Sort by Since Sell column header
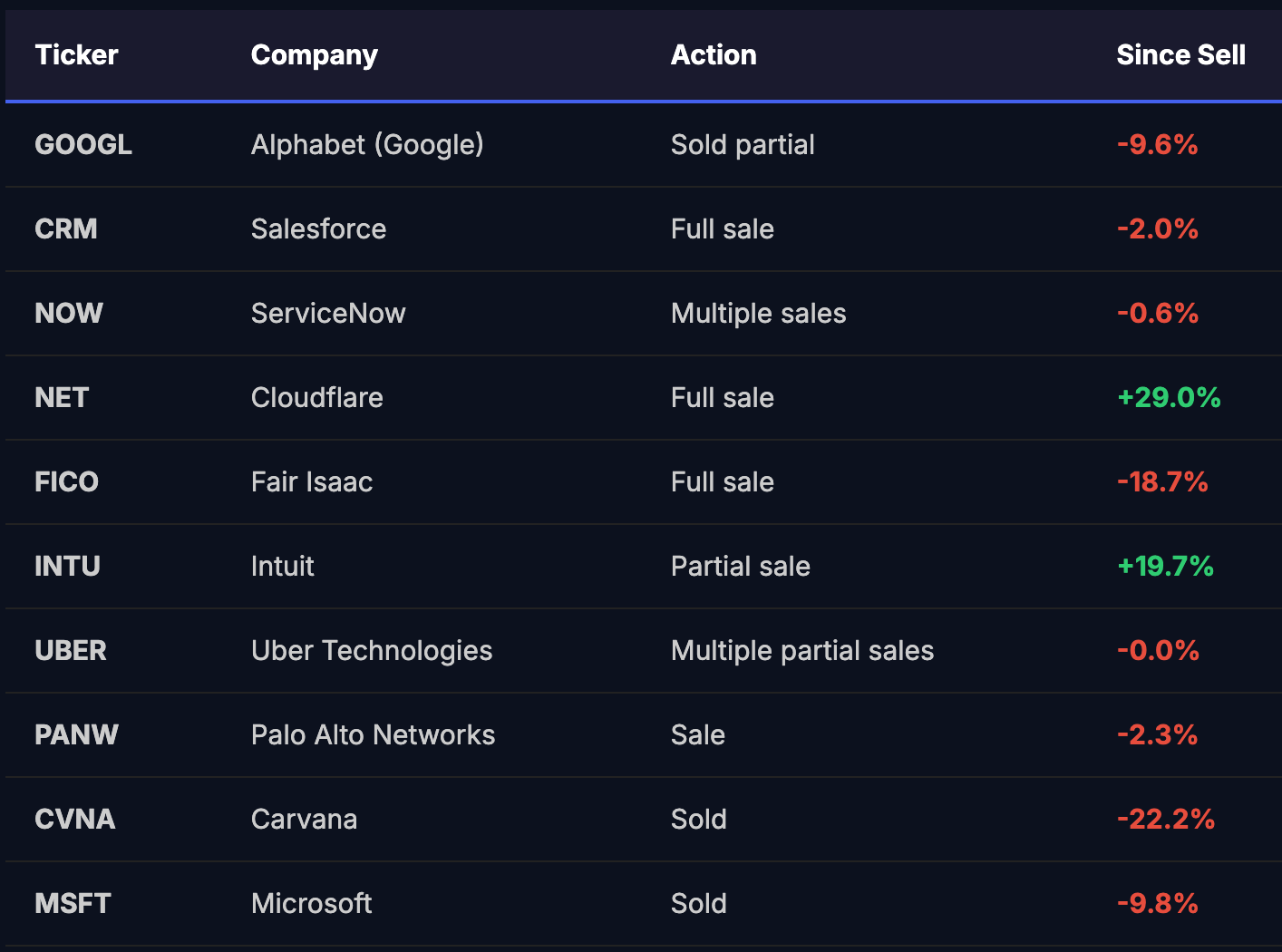 click(1180, 55)
